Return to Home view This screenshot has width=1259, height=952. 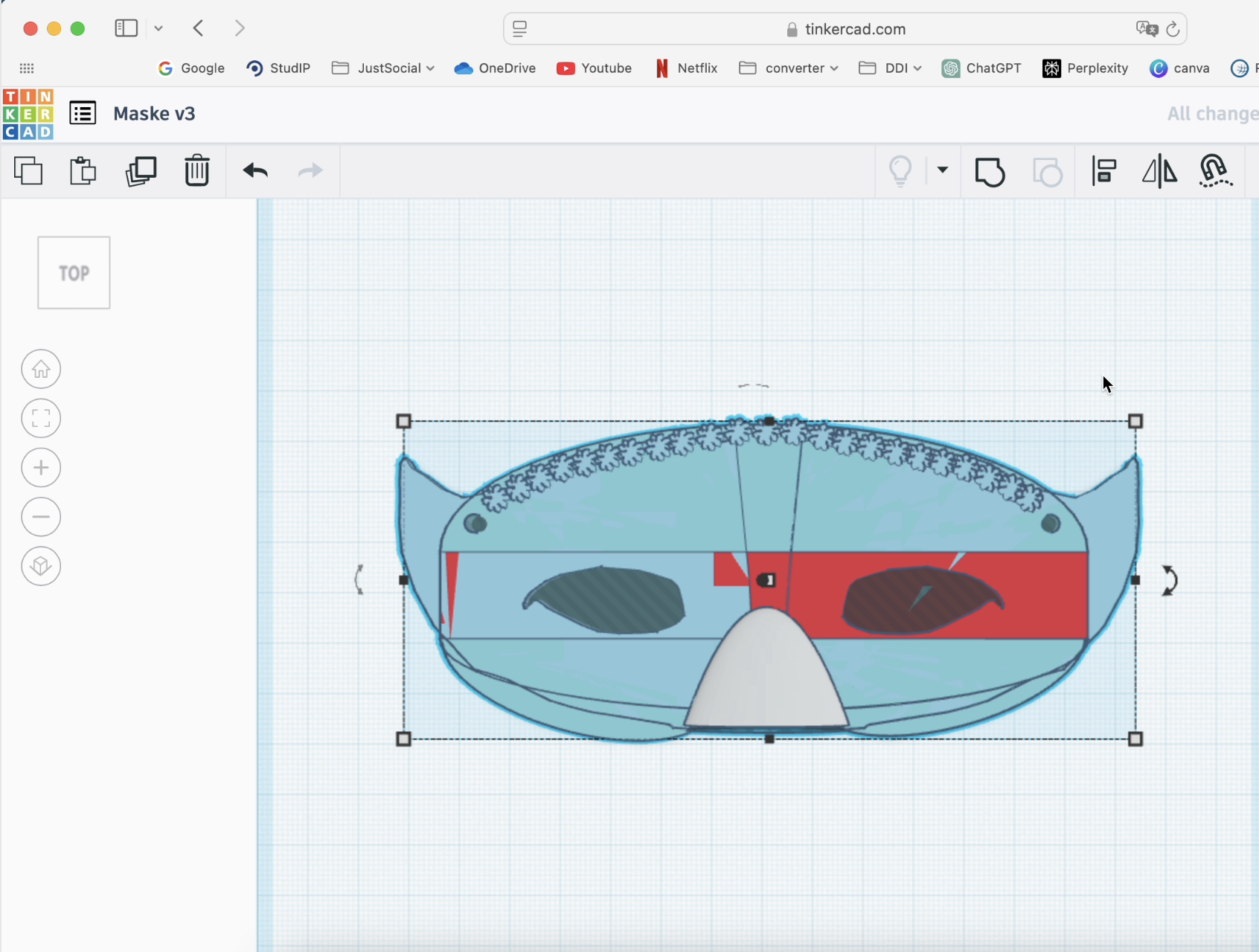click(41, 369)
